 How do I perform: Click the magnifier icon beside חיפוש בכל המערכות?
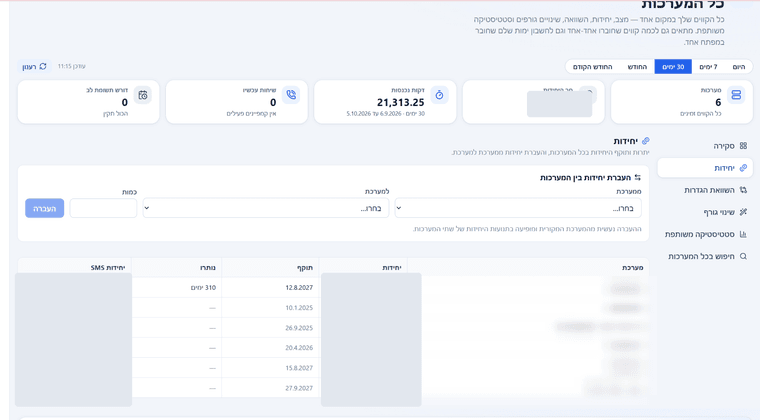[x=743, y=256]
